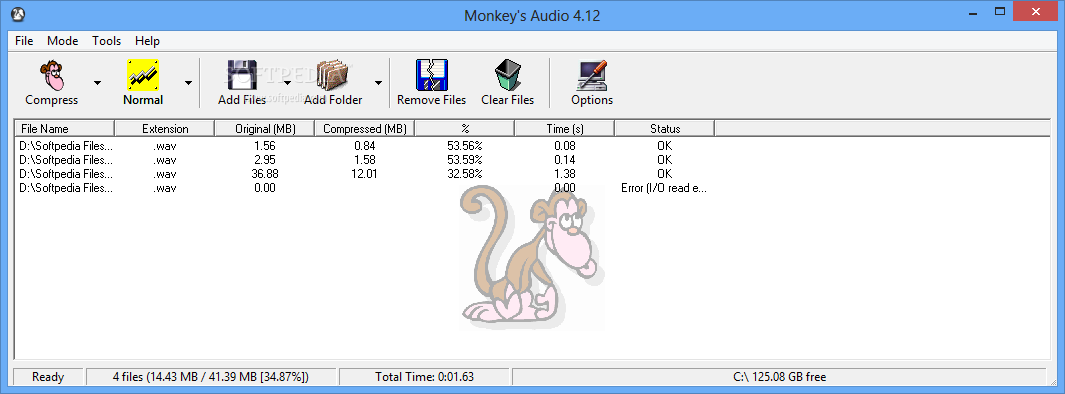Click the Add Folder icon

(333, 75)
